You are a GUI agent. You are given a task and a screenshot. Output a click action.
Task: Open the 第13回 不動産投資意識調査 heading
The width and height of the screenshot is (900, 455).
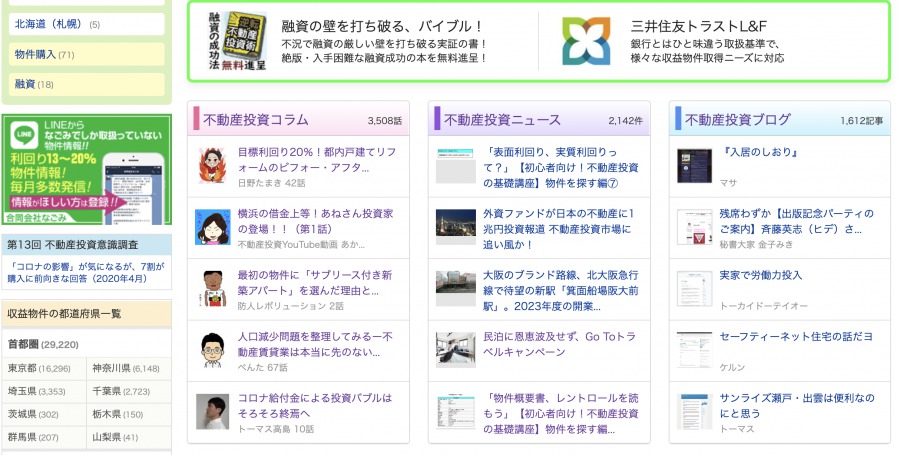pos(72,244)
